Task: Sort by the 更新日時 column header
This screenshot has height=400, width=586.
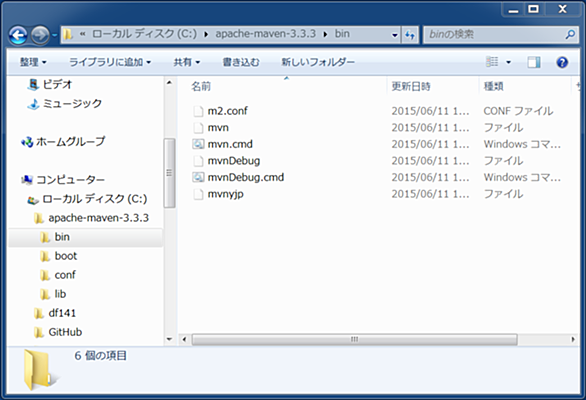Action: click(411, 86)
